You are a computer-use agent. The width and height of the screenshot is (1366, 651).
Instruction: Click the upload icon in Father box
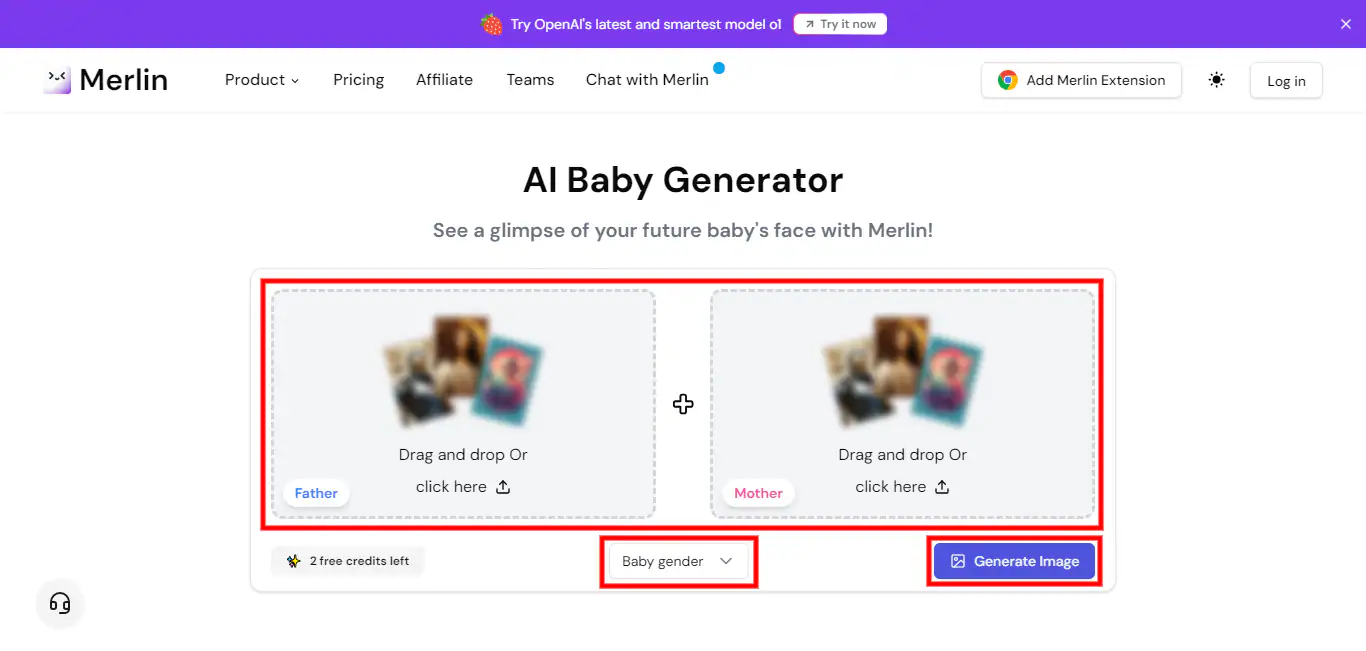(503, 487)
